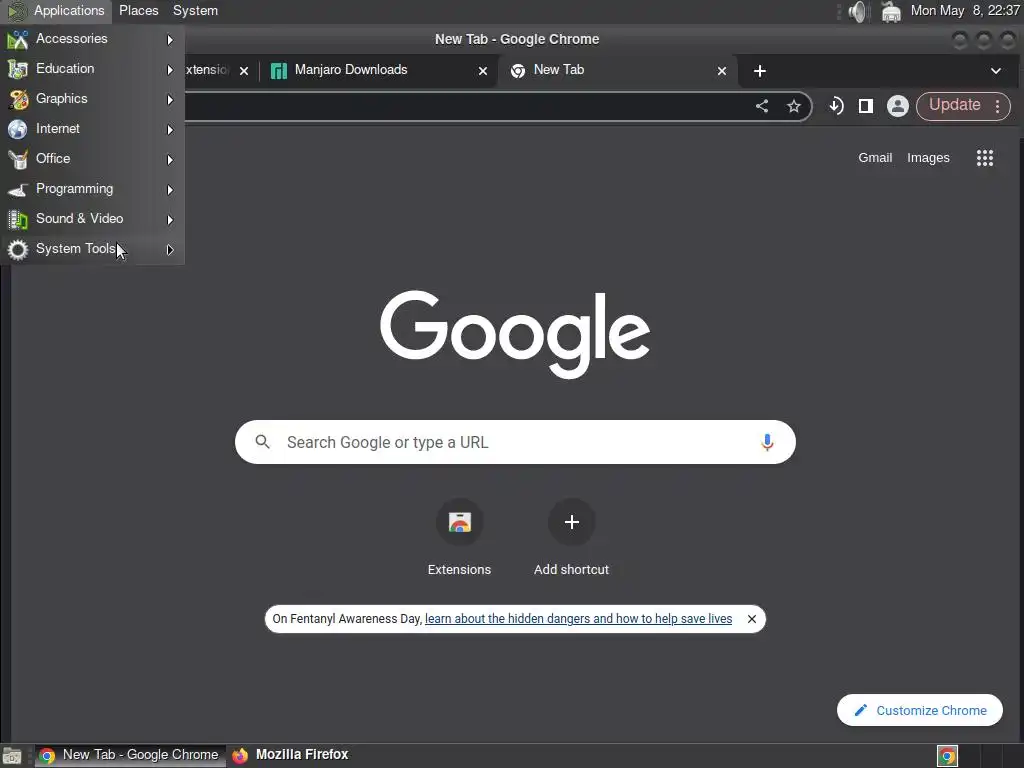
Task: Open the System Tools submenu
Action: click(x=92, y=249)
